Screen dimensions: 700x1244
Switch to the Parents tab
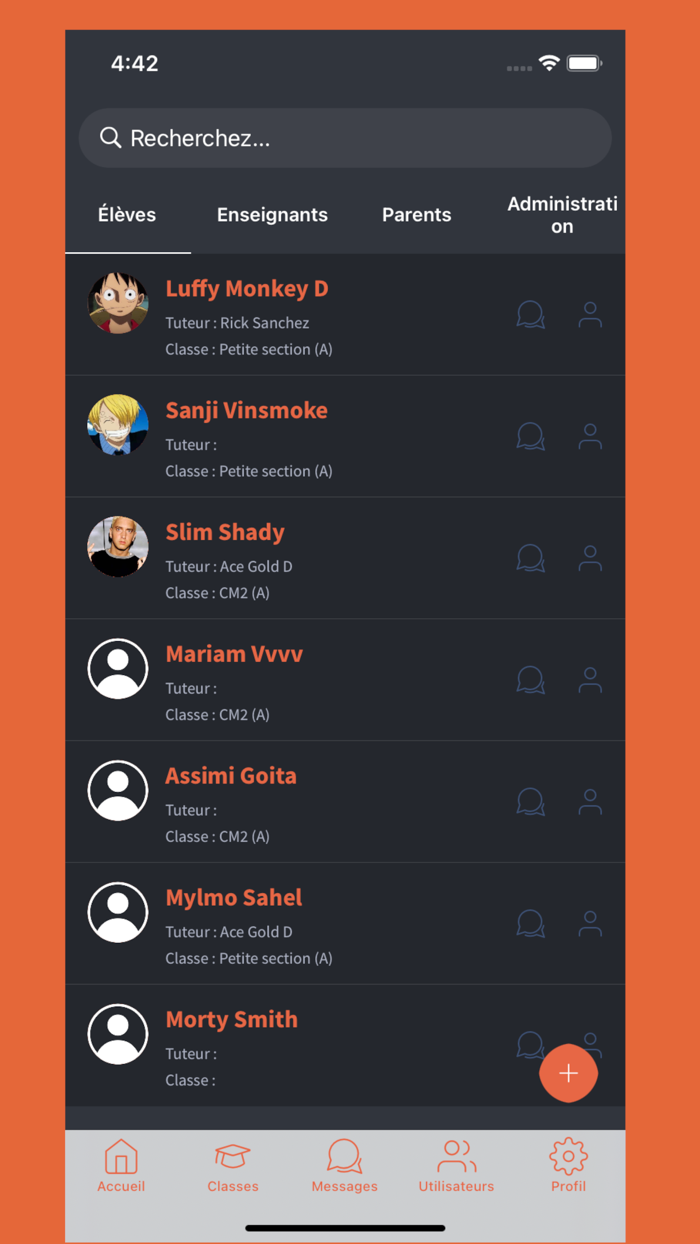click(x=416, y=215)
